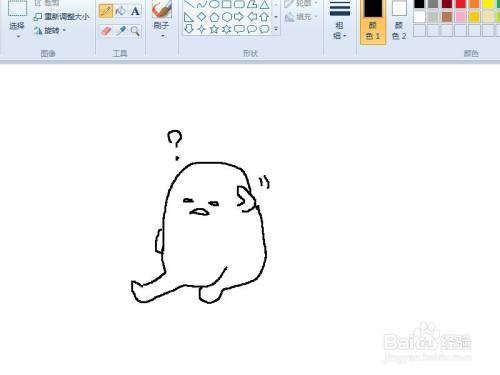Pick the red color swatch
The image size is (500, 375).
click(x=461, y=4)
